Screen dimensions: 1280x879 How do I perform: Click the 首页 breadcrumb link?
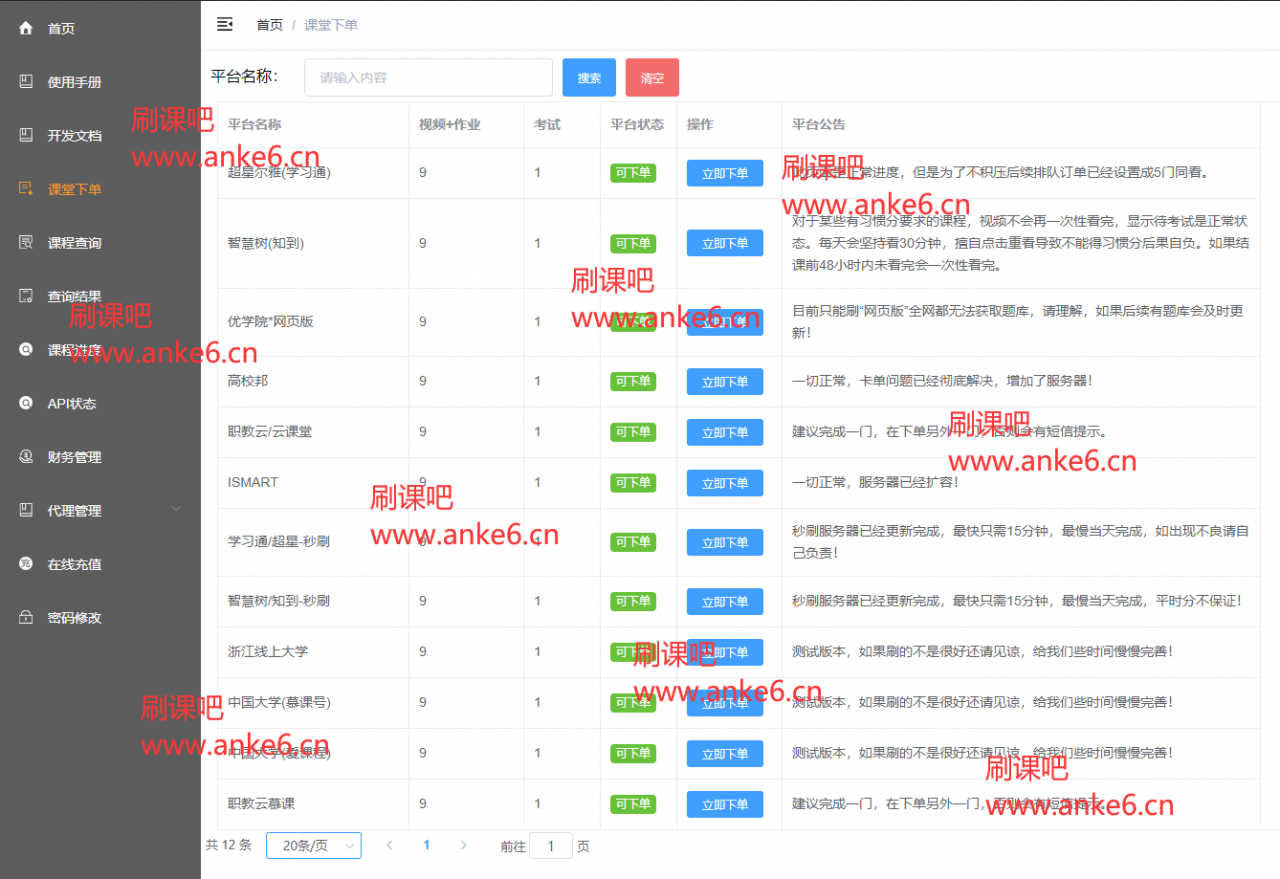[269, 25]
